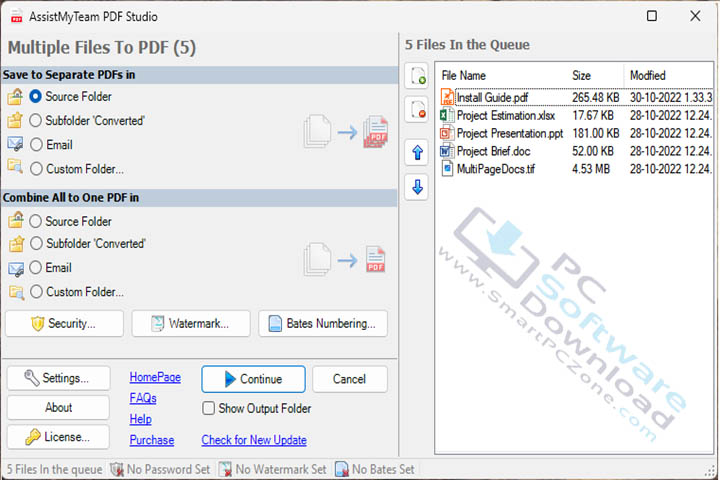
Task: Select Subfolder 'Converted' under Combine All
Action: (x=36, y=243)
